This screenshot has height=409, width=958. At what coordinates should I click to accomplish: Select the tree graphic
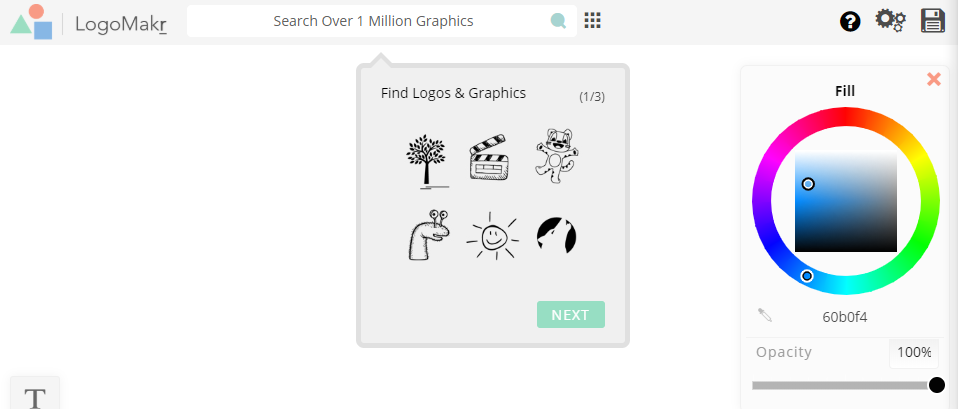tap(426, 161)
